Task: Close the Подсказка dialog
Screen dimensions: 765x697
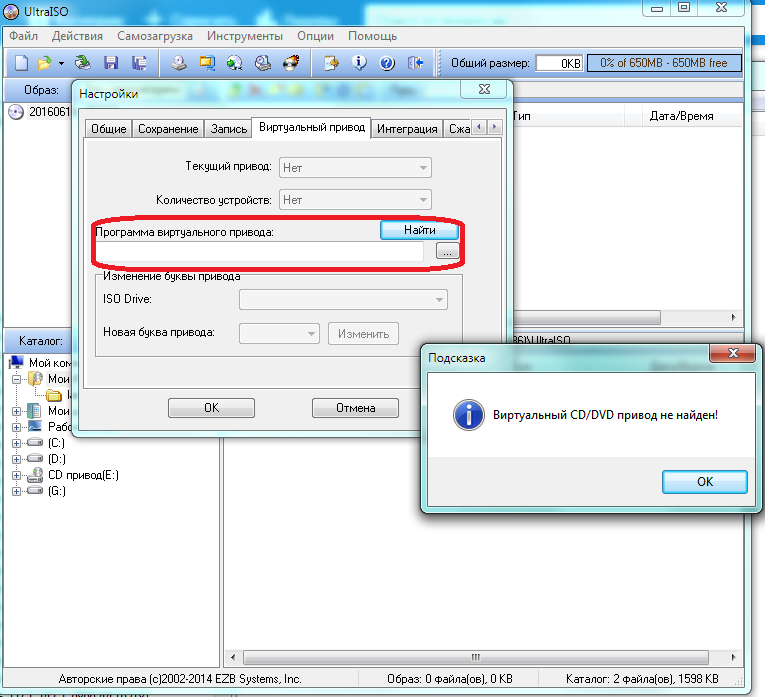Action: tap(733, 353)
